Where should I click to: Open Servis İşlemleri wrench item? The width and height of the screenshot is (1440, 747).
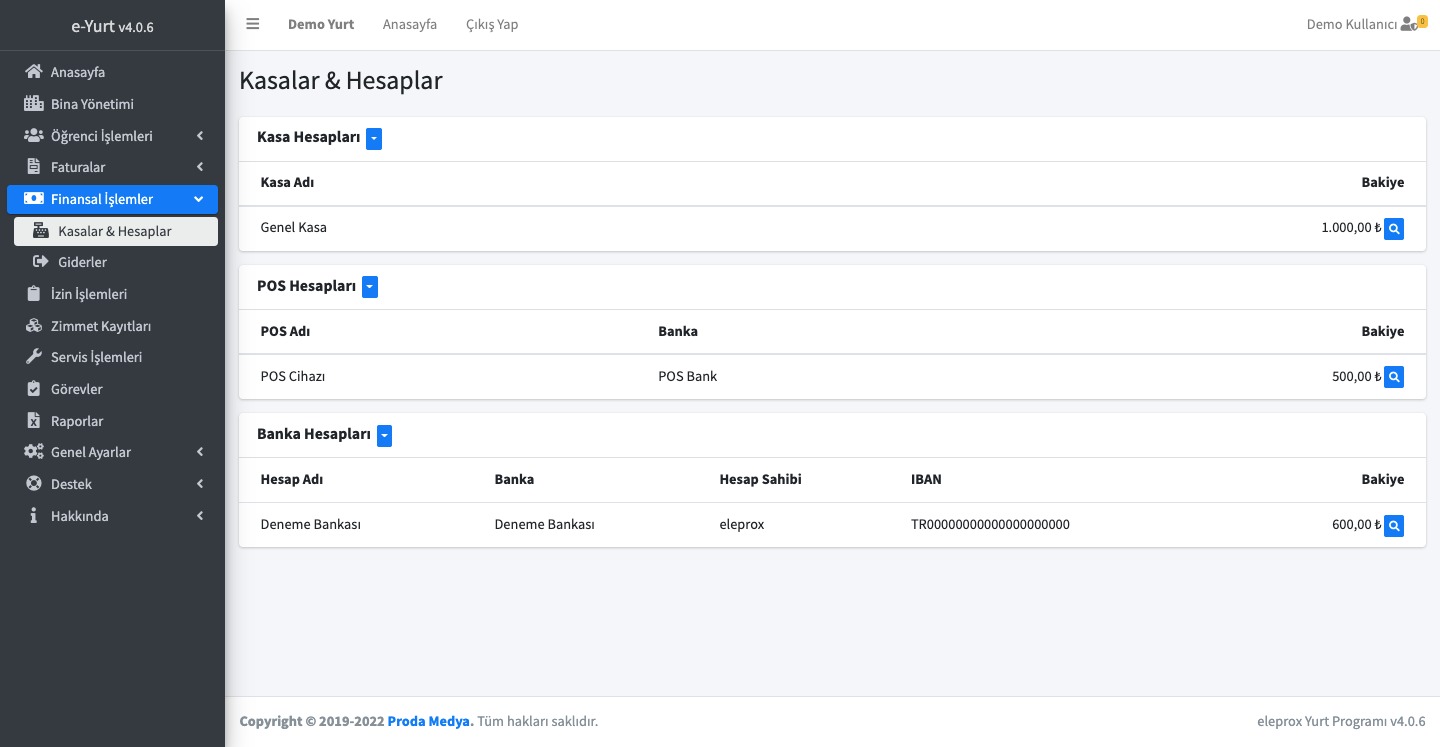[x=96, y=357]
